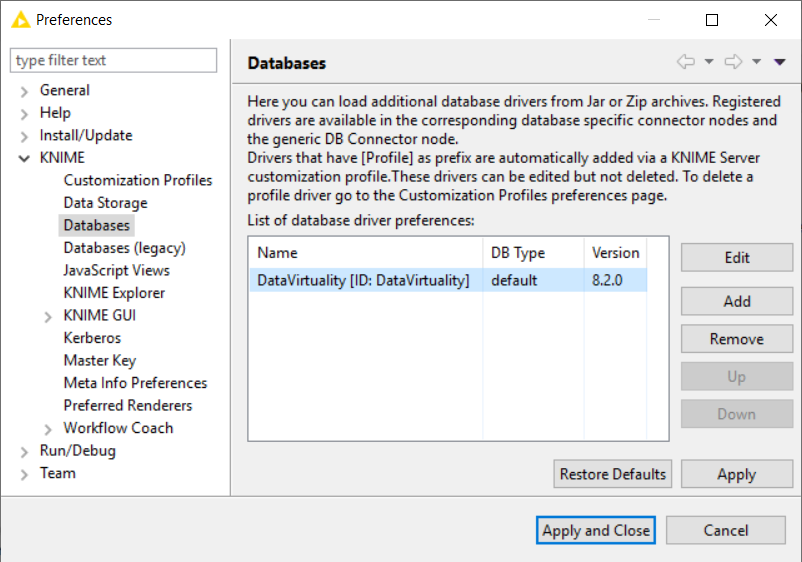Select the Team tree item label
The image size is (802, 562).
58,473
